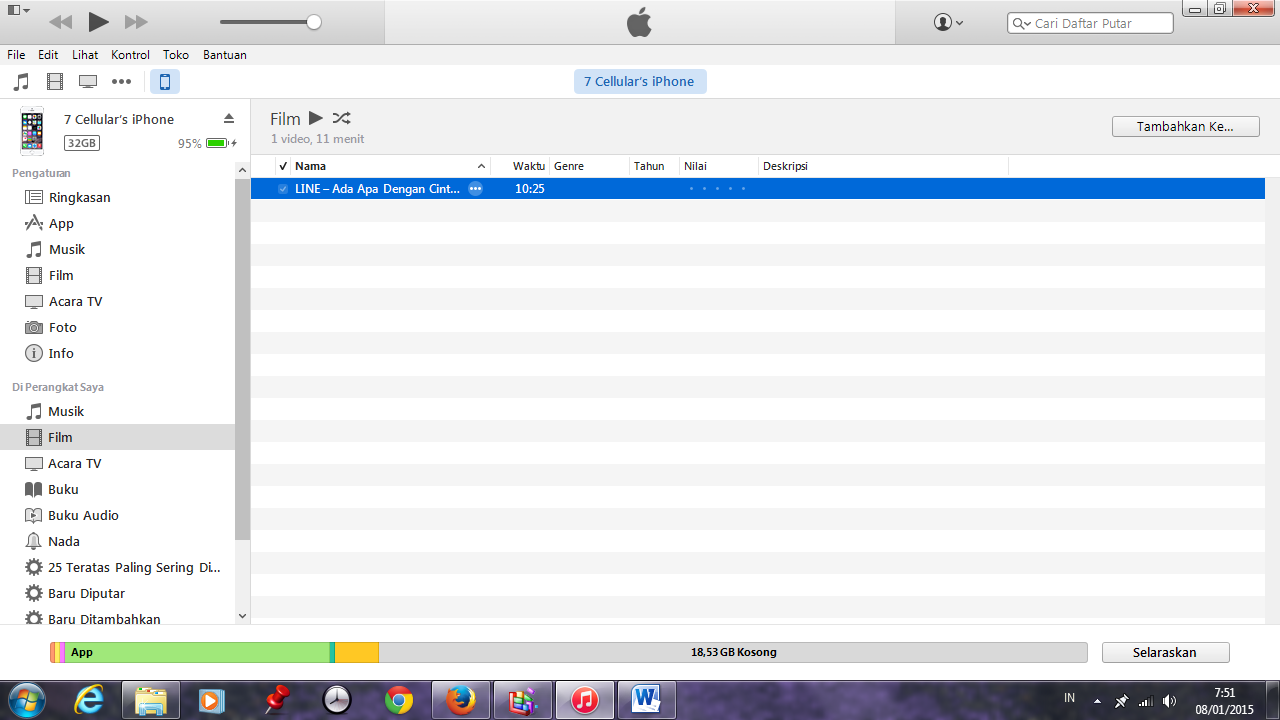Open Acara TV under Pengaturan
Image resolution: width=1280 pixels, height=720 pixels.
(63, 301)
